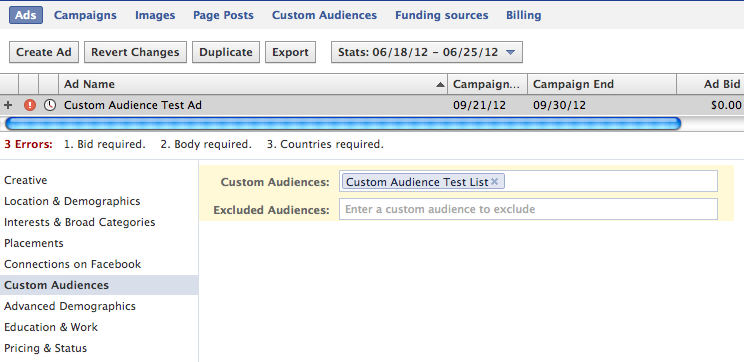The height and width of the screenshot is (362, 744).
Task: Click the Duplicate button
Action: [226, 52]
